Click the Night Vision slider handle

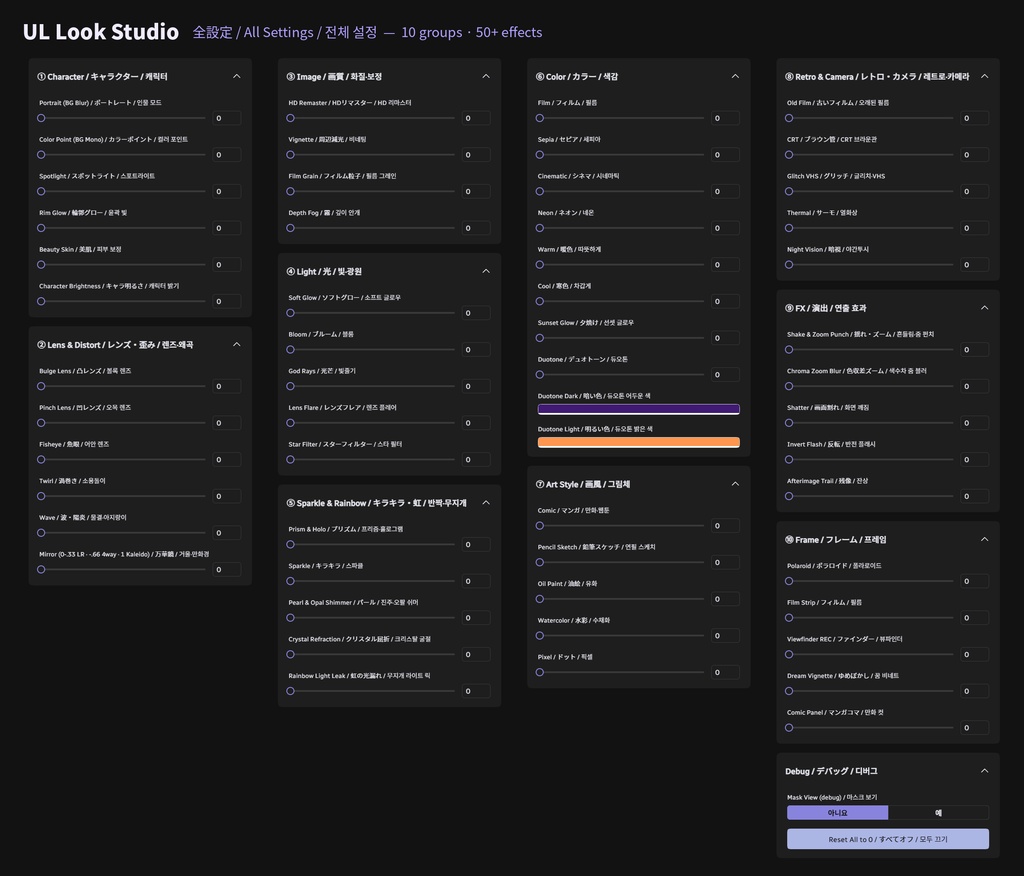pos(790,265)
